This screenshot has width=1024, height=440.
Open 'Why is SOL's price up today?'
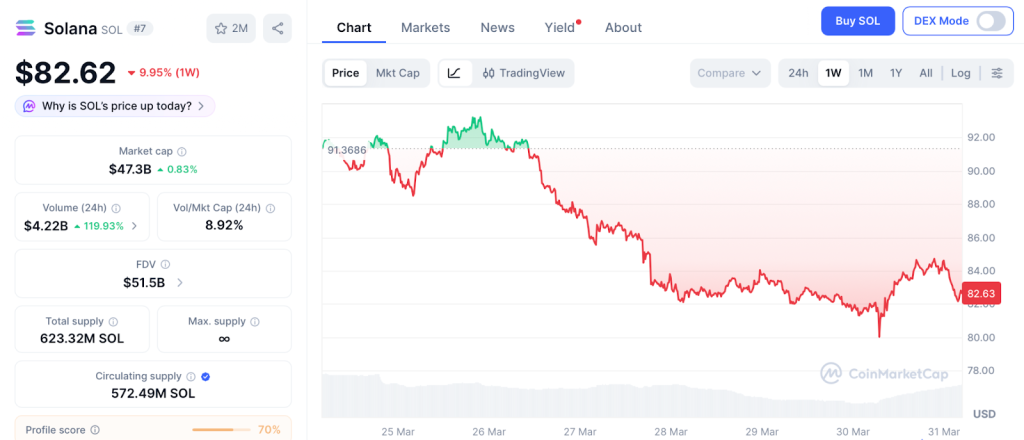click(115, 106)
